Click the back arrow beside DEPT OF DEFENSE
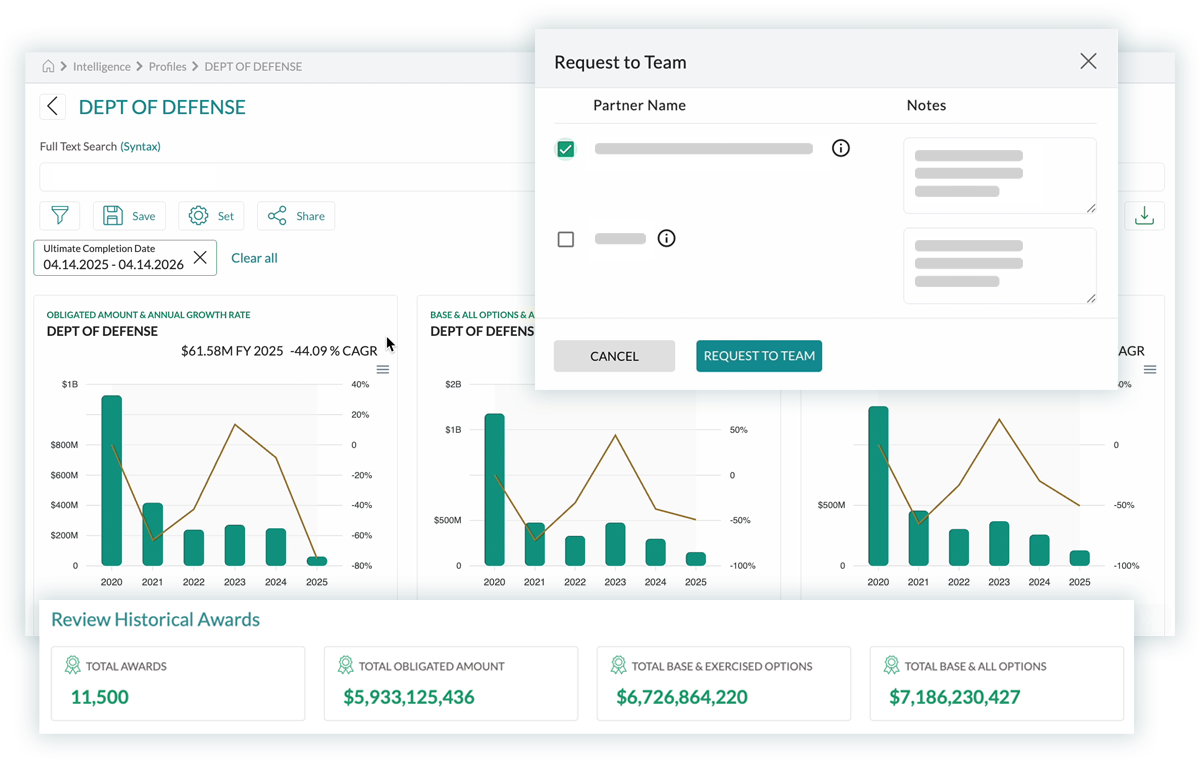 tap(52, 107)
